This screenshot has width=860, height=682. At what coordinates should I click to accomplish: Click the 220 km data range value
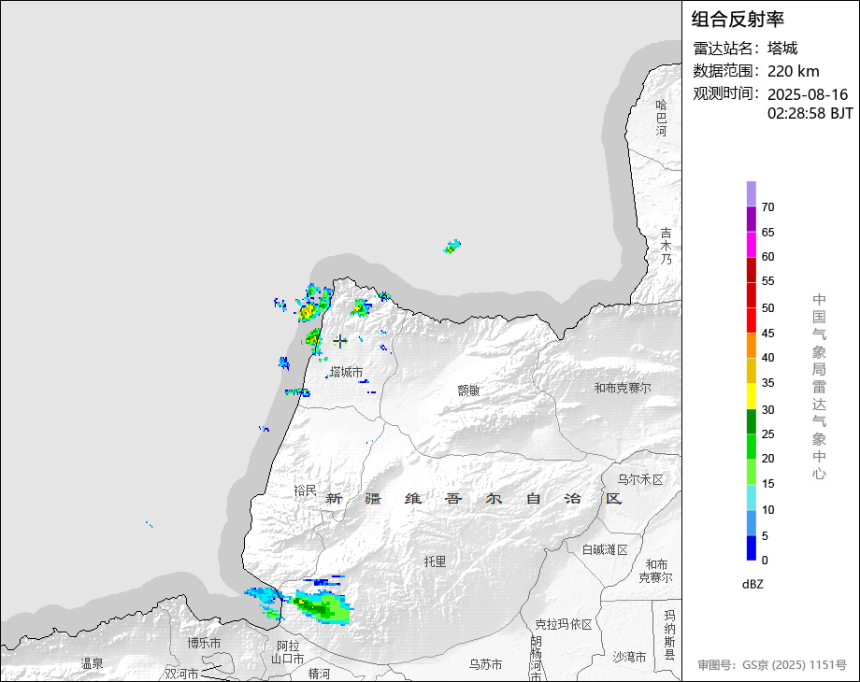pos(793,71)
